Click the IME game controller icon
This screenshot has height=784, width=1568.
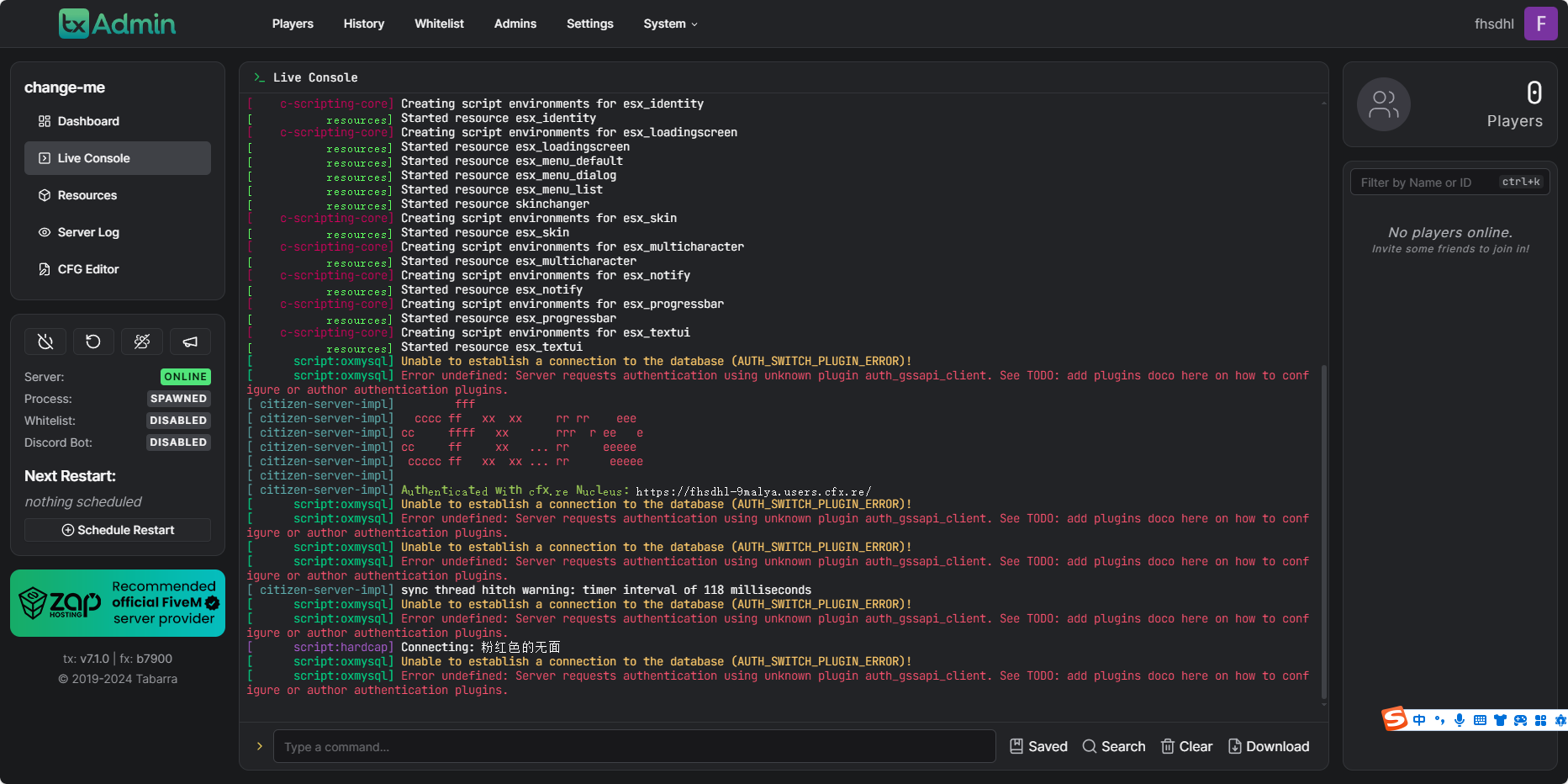[x=1520, y=720]
